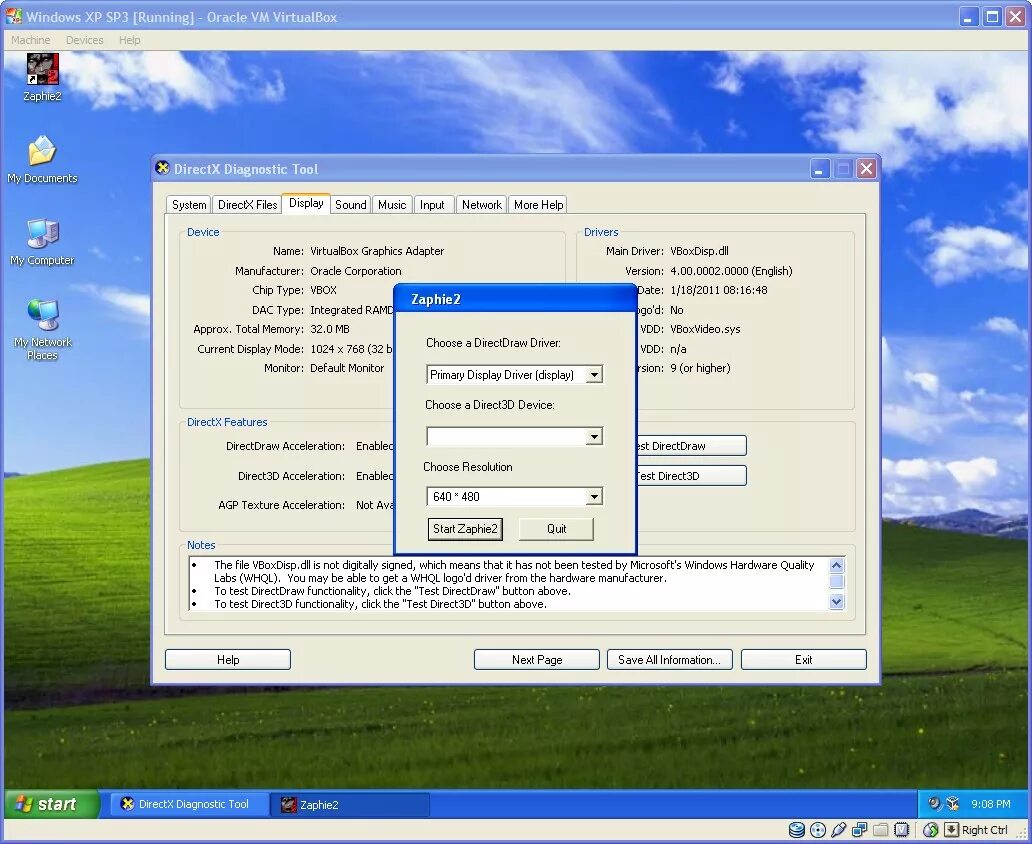Click the Oracle Corporation manufacturer text
Screen dimensions: 1032x844
[355, 271]
